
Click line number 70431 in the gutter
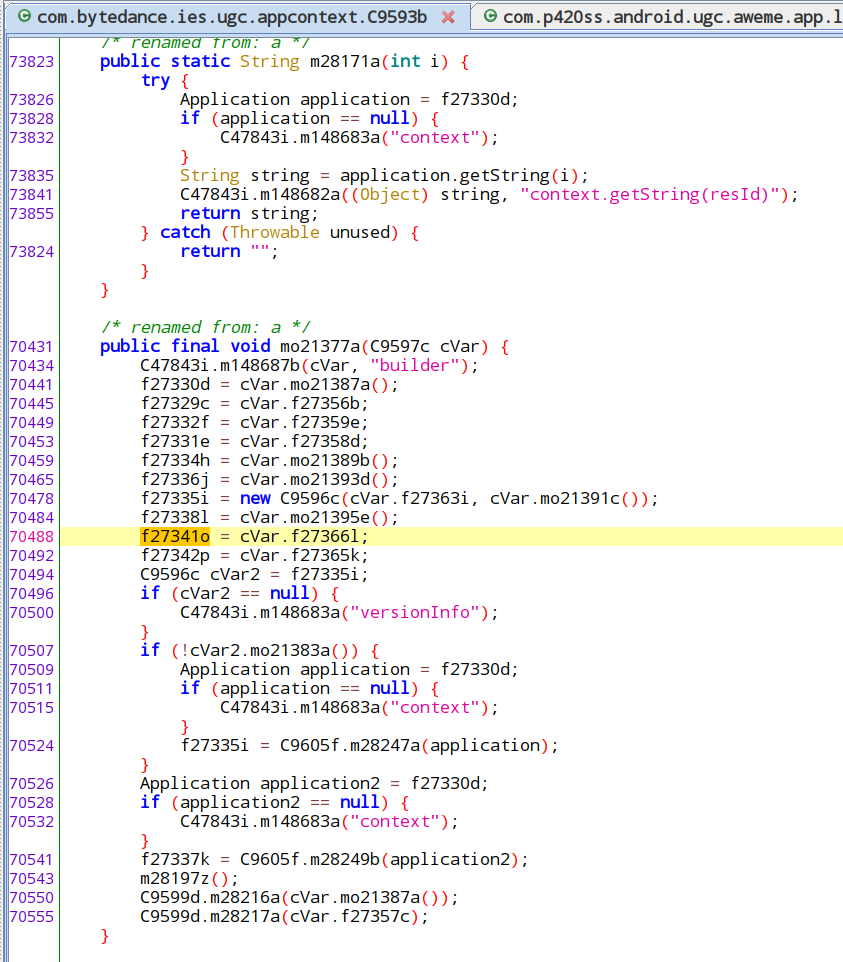coord(31,346)
